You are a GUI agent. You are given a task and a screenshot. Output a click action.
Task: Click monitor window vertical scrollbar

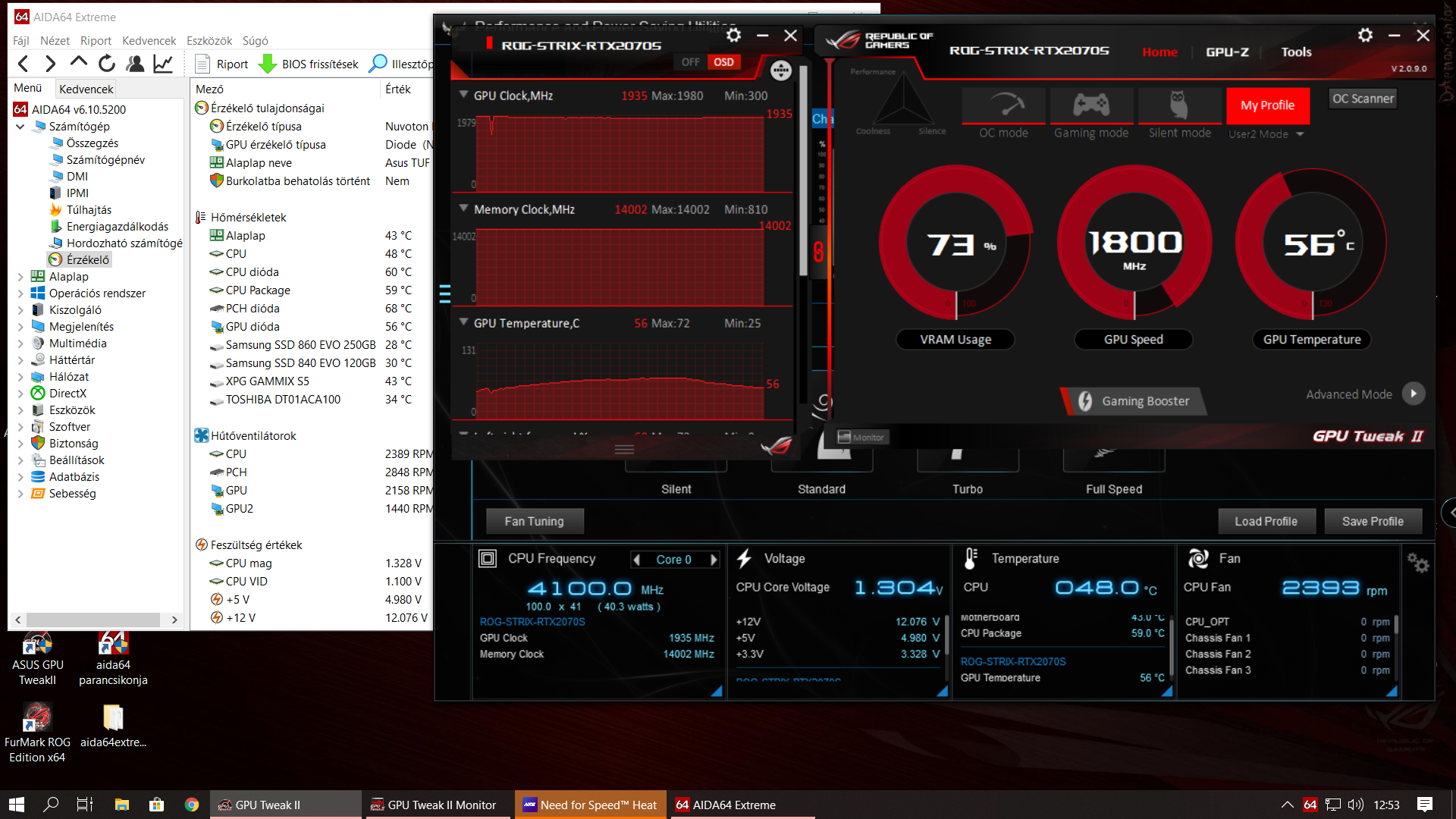802,171
